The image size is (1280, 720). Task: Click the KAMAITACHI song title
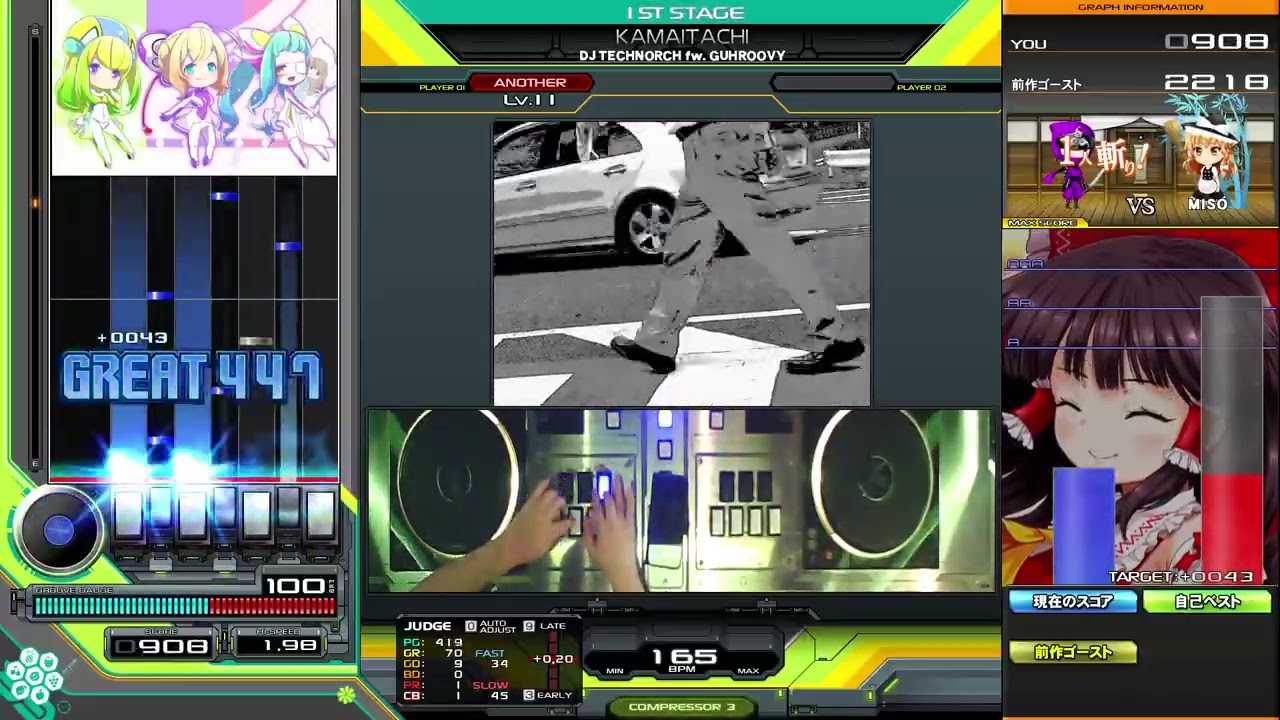point(682,37)
